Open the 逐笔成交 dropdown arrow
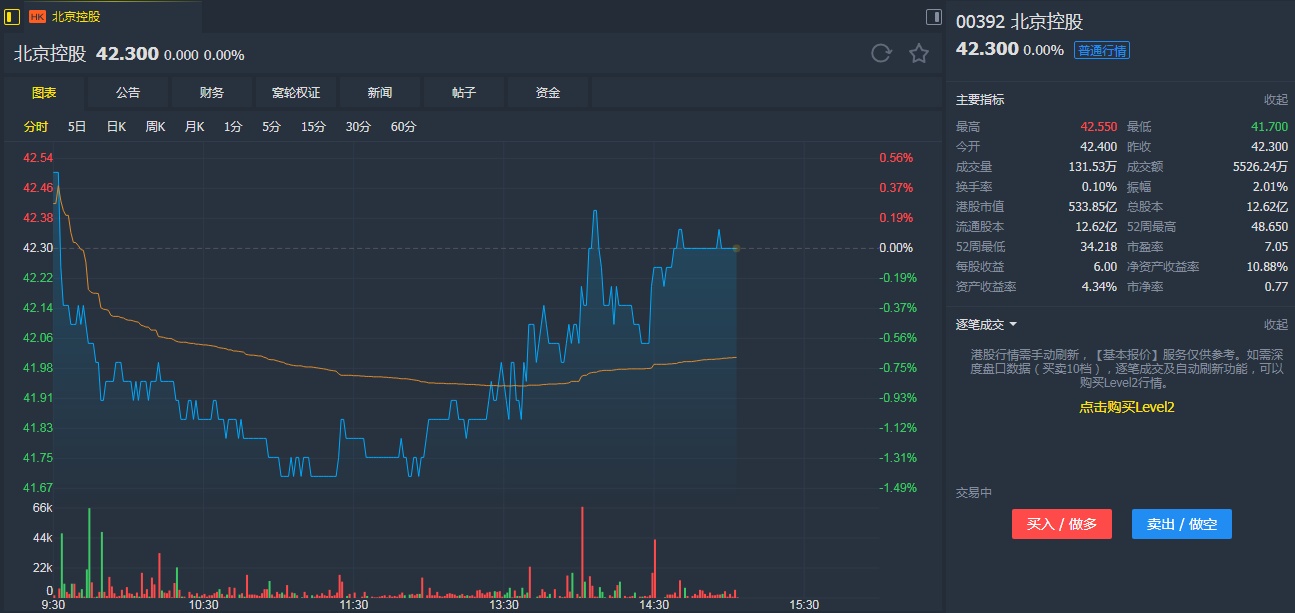This screenshot has width=1295, height=613. pos(1013,324)
